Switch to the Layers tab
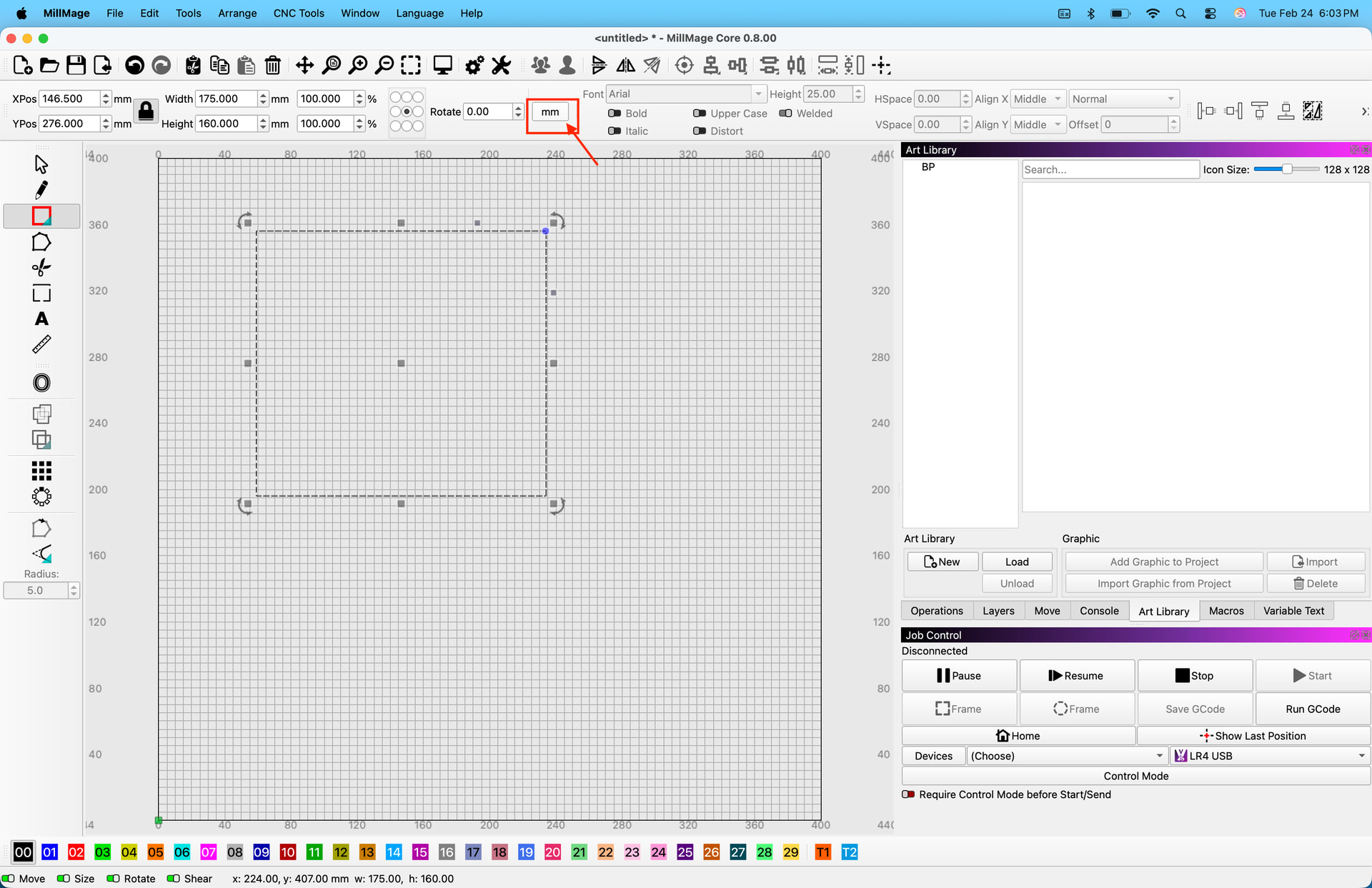Image resolution: width=1372 pixels, height=888 pixels. [x=998, y=611]
